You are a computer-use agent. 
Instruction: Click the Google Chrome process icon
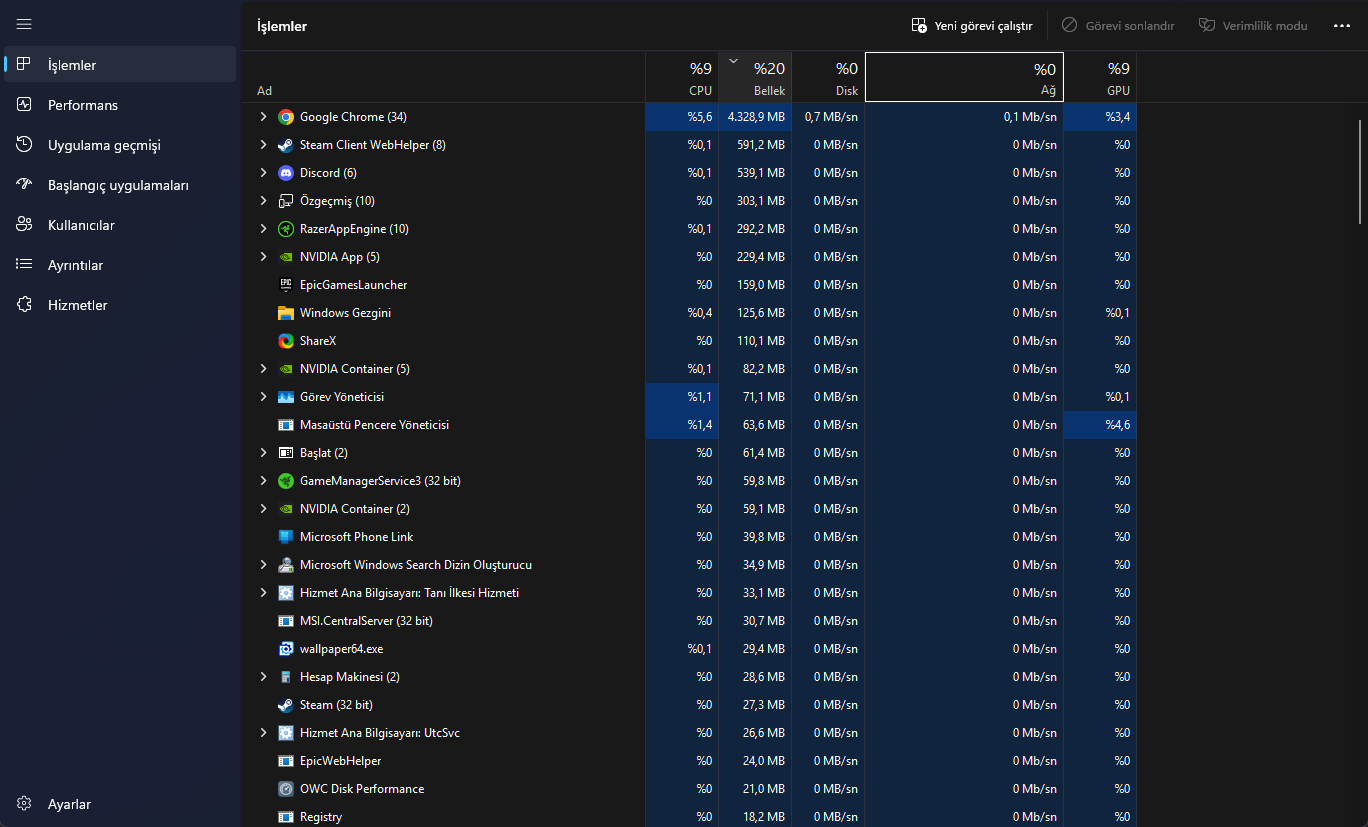(x=286, y=117)
